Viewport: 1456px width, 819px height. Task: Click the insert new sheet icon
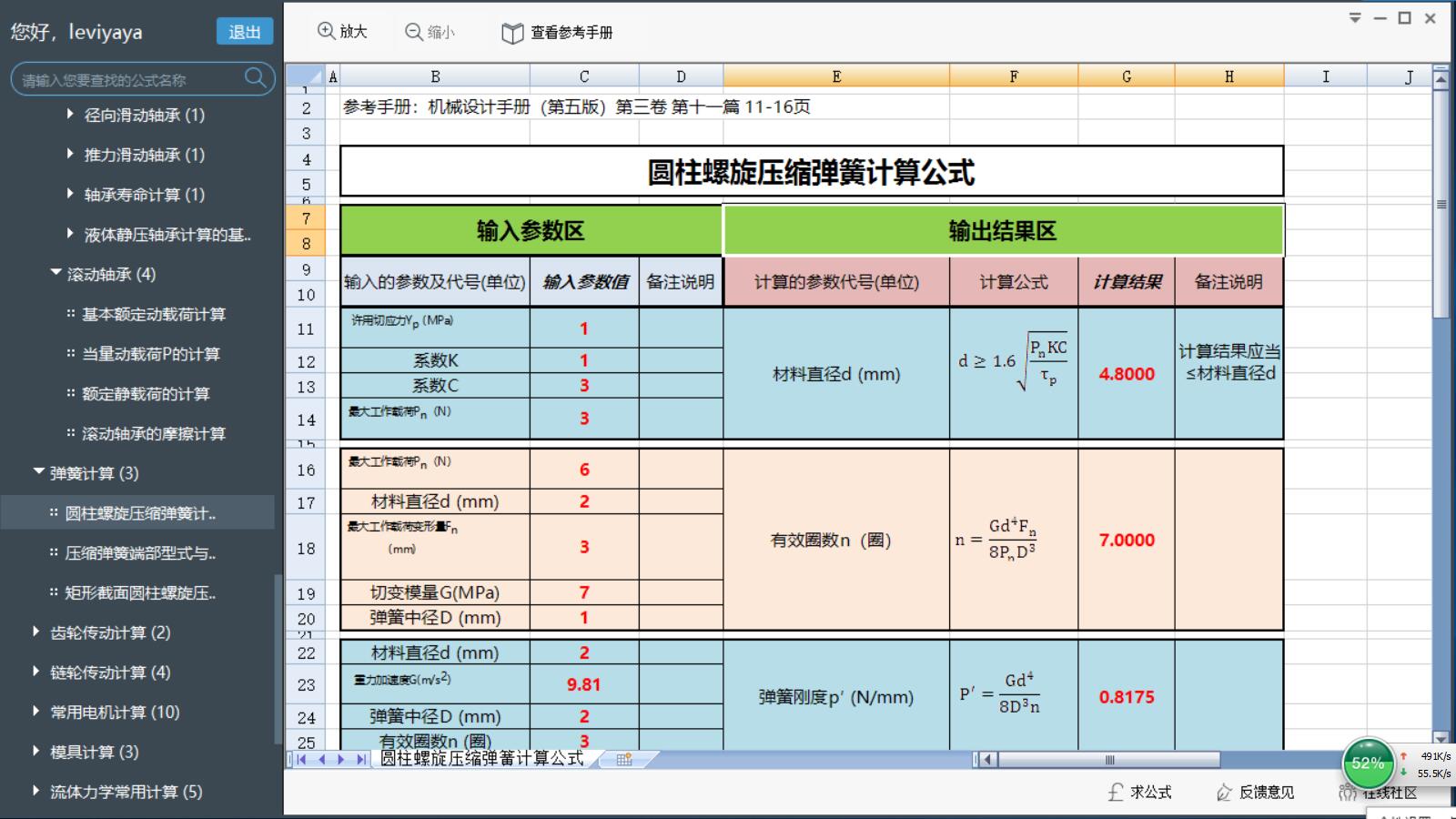pos(624,759)
